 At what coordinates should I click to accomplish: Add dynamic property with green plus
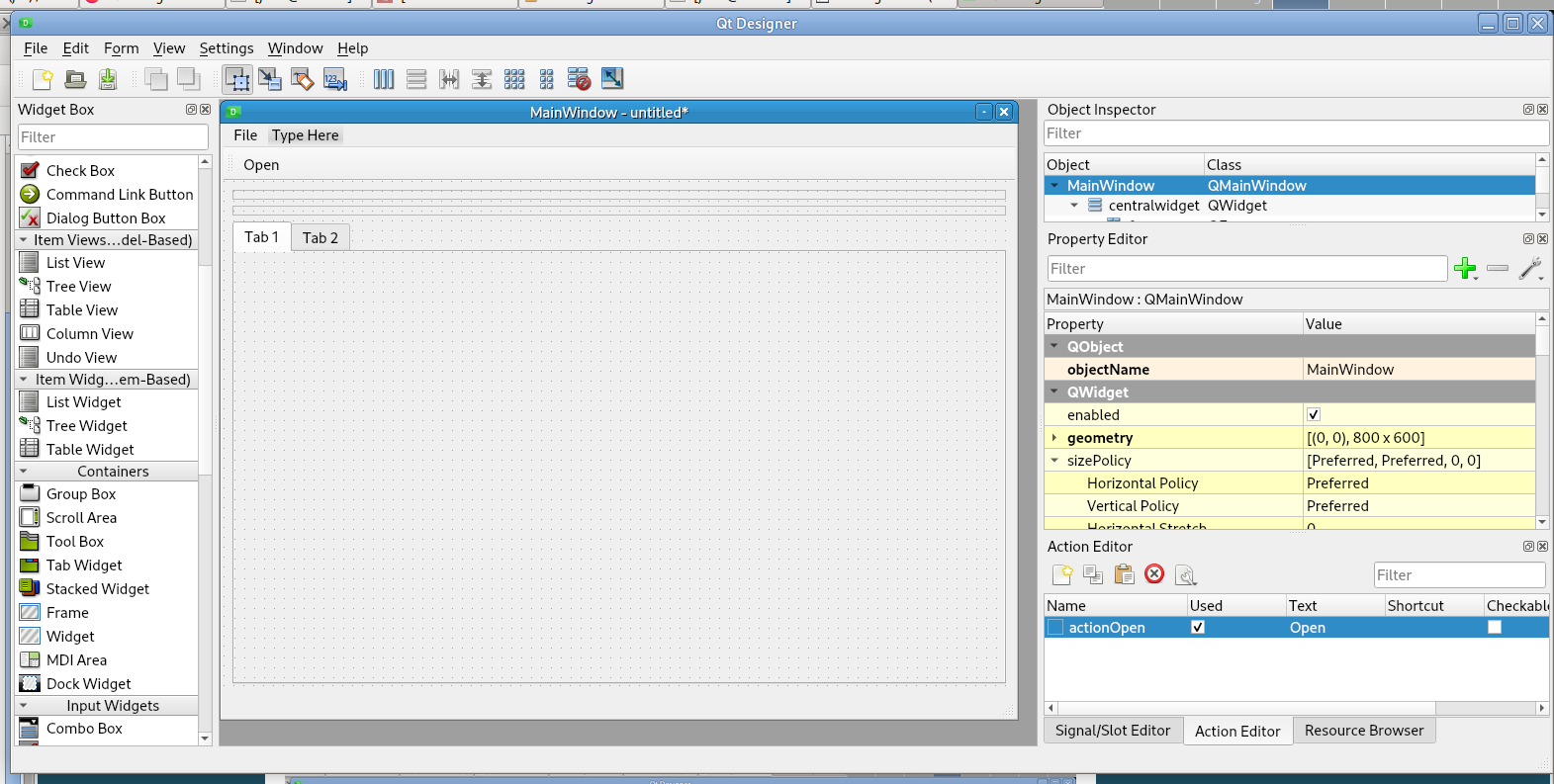point(1465,268)
